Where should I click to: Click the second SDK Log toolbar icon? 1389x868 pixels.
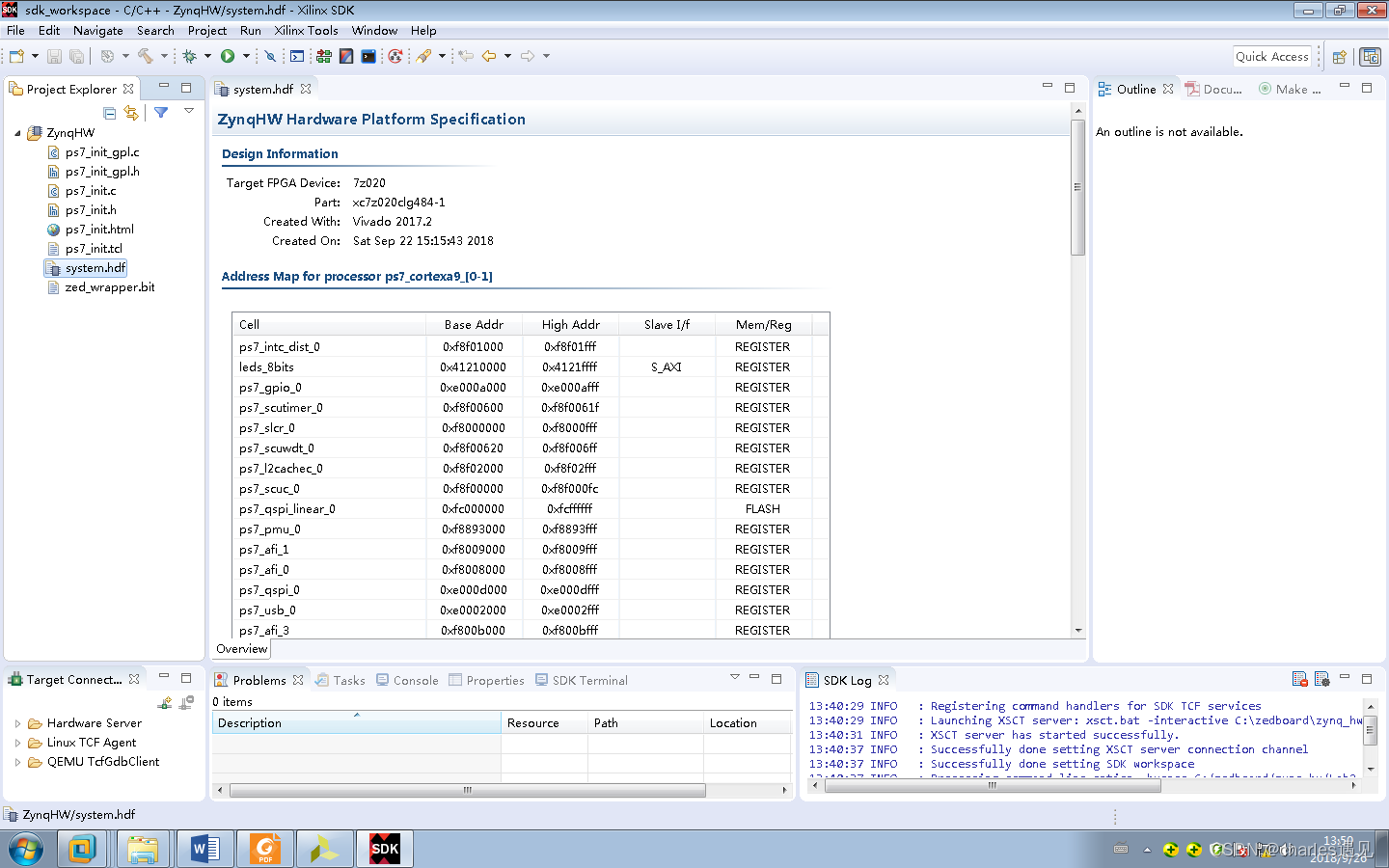1321,679
